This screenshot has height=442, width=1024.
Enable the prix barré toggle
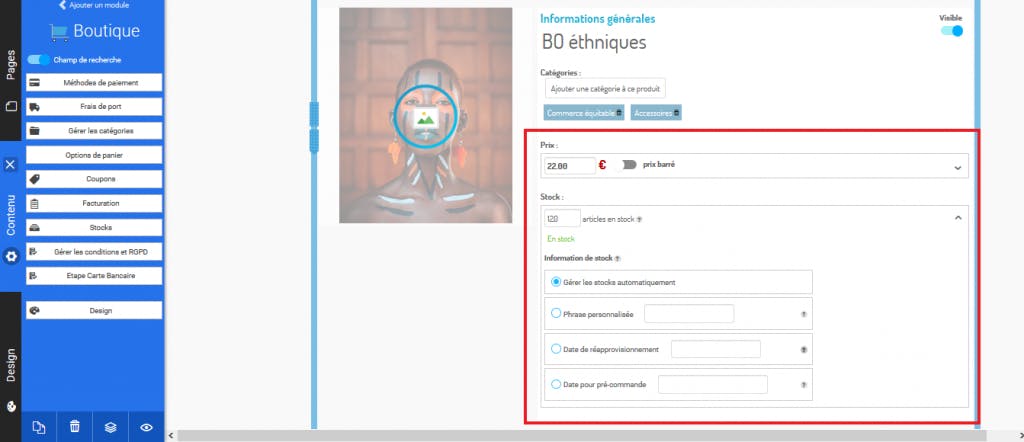point(626,165)
